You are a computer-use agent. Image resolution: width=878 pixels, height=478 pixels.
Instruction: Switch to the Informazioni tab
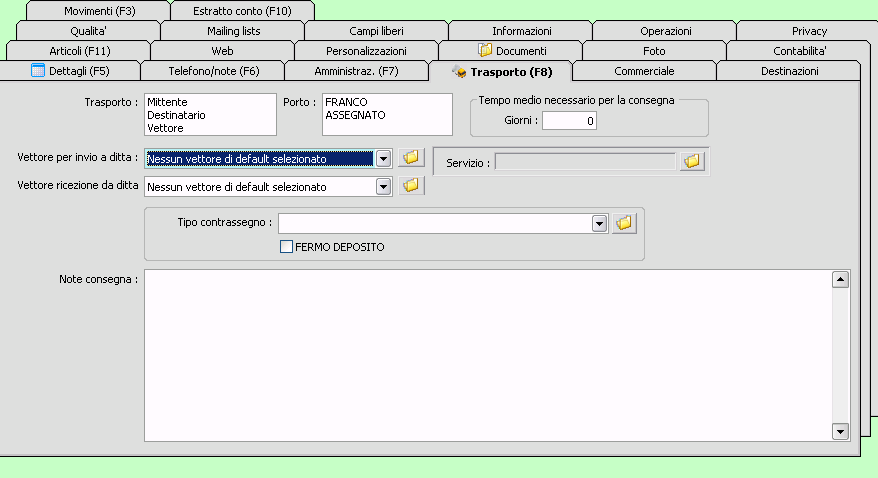tap(521, 31)
